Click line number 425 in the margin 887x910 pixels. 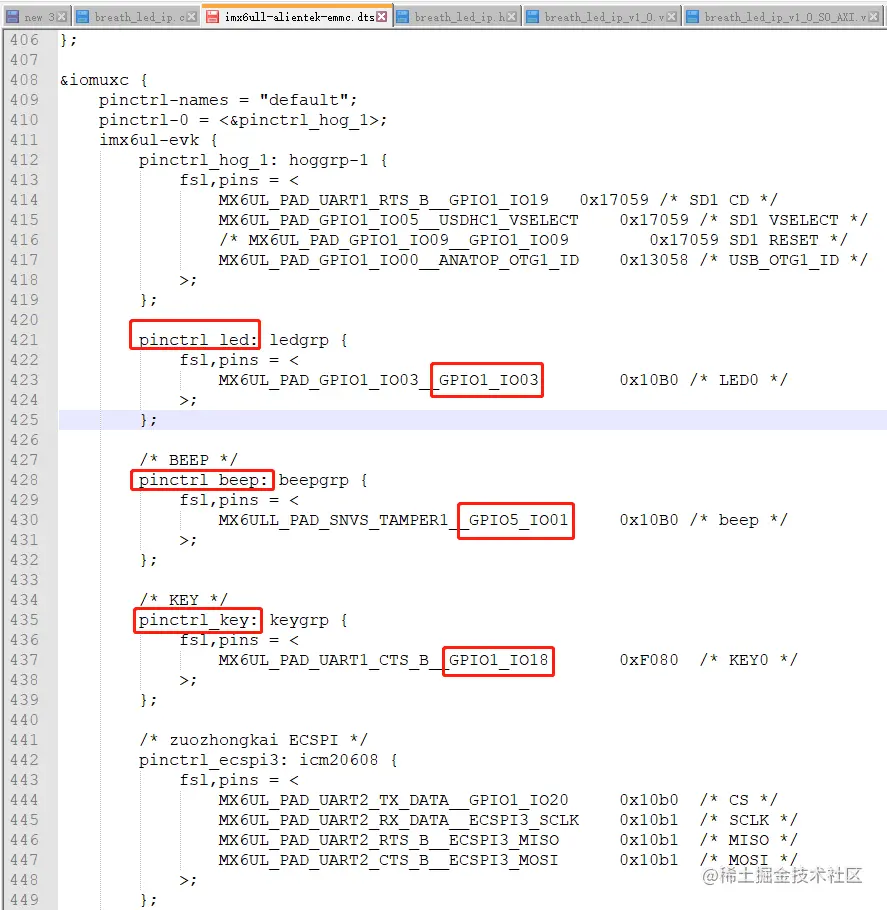click(x=24, y=420)
